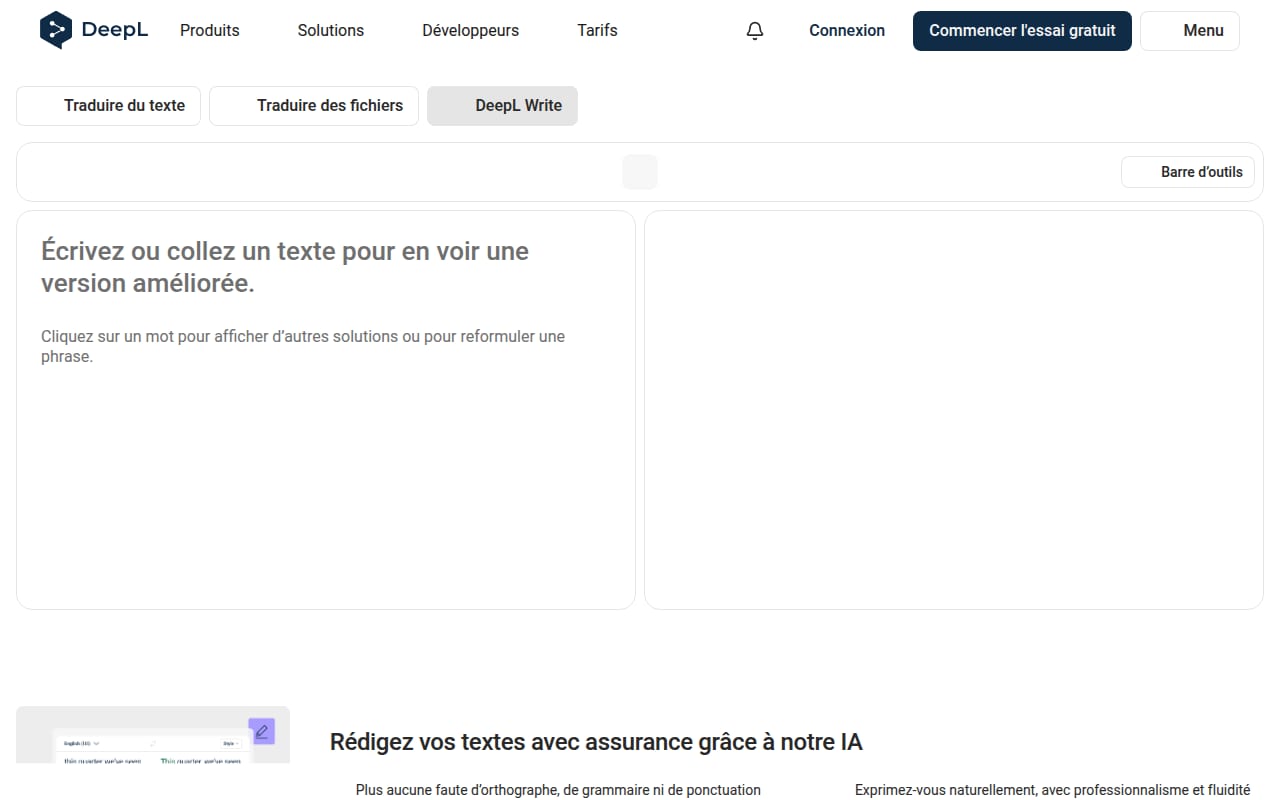The height and width of the screenshot is (800, 1280).
Task: Open the Développeurs menu
Action: (471, 31)
